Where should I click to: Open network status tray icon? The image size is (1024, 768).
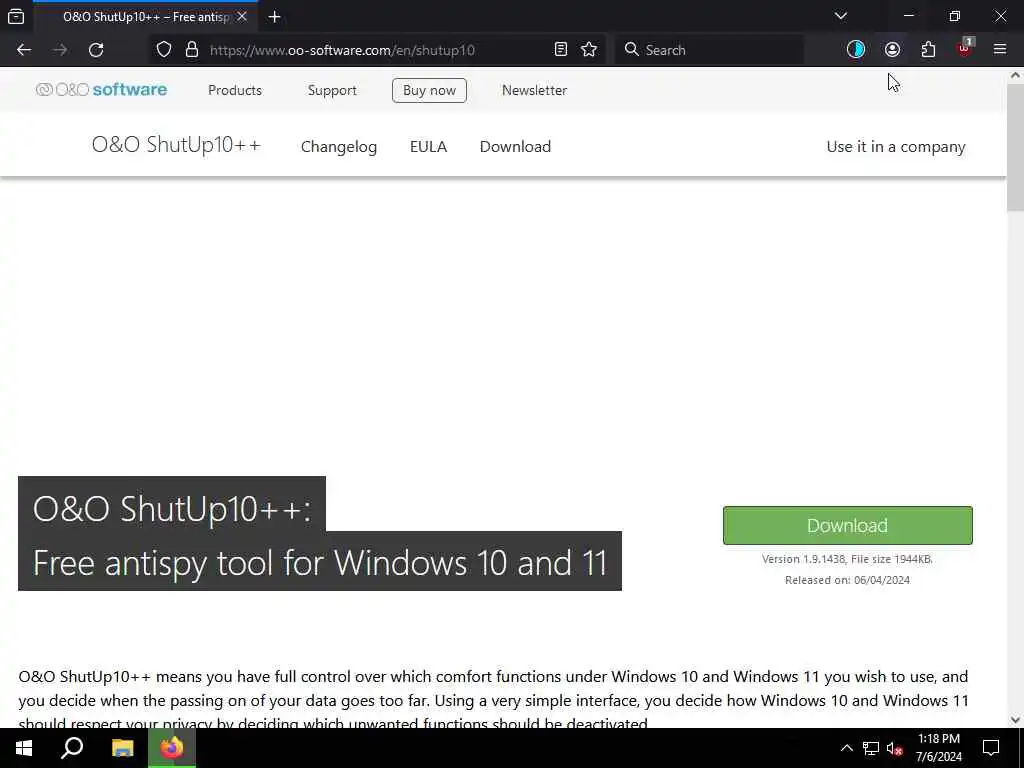click(871, 748)
